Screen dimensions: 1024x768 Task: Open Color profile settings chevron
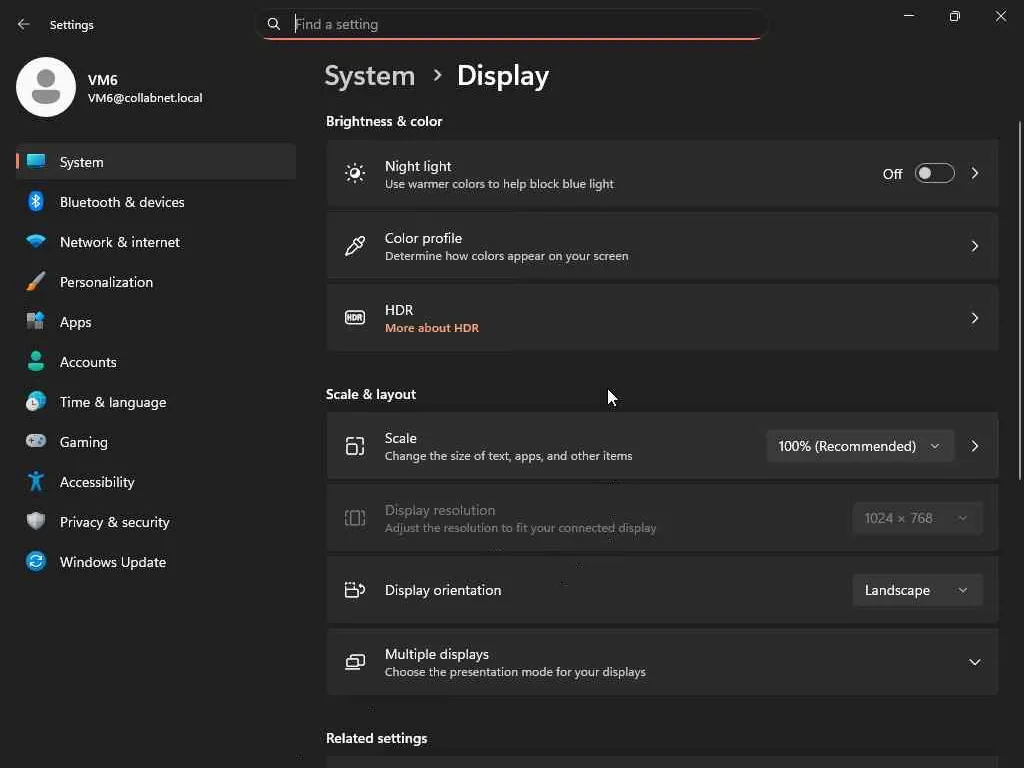pos(974,246)
